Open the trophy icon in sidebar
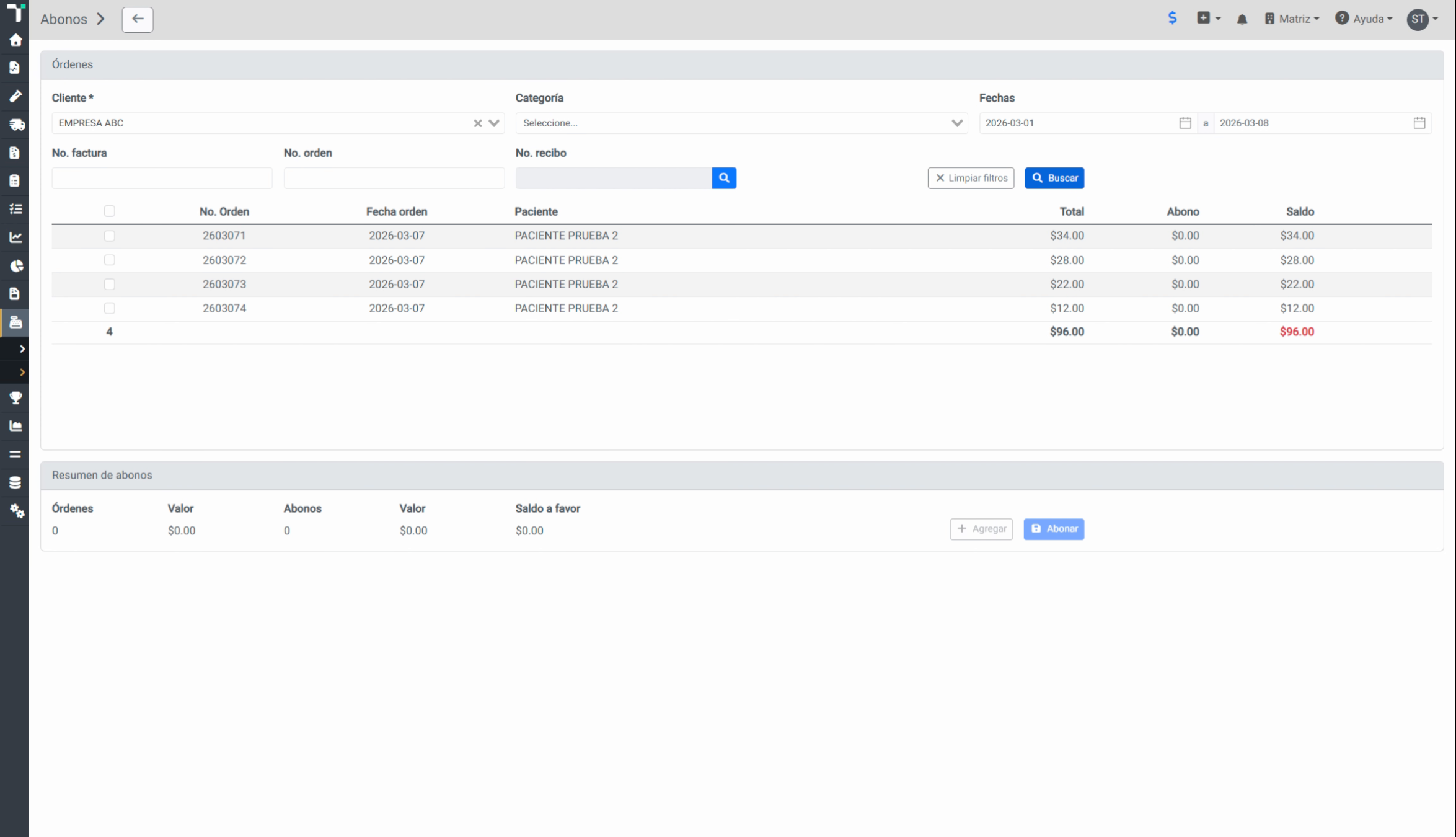The width and height of the screenshot is (1456, 837). 15,397
